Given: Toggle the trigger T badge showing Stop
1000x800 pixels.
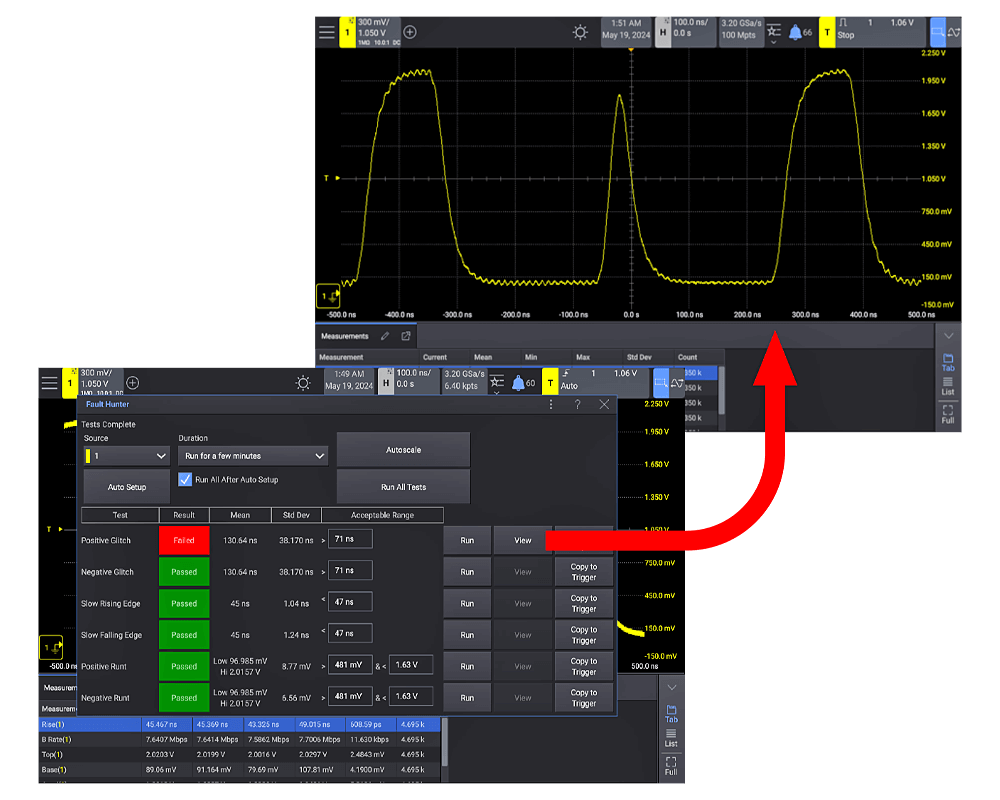Looking at the screenshot, I should (827, 32).
